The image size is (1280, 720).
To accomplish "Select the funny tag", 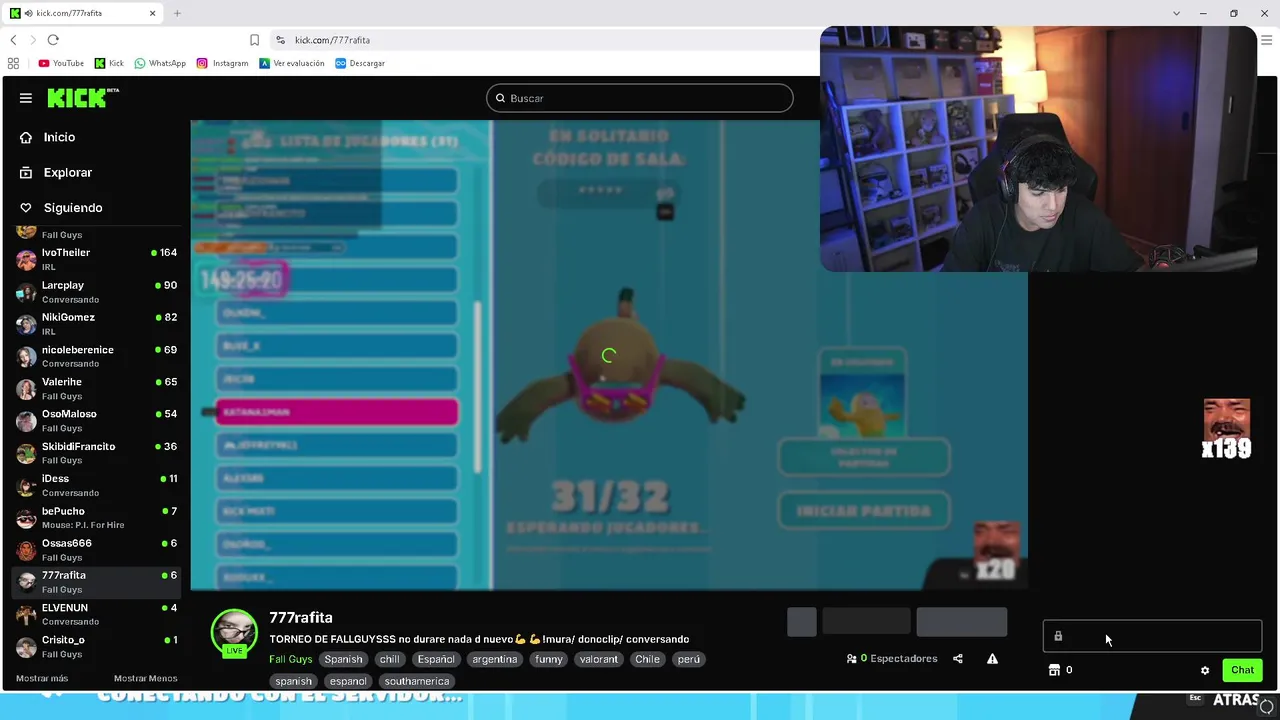I will [549, 659].
